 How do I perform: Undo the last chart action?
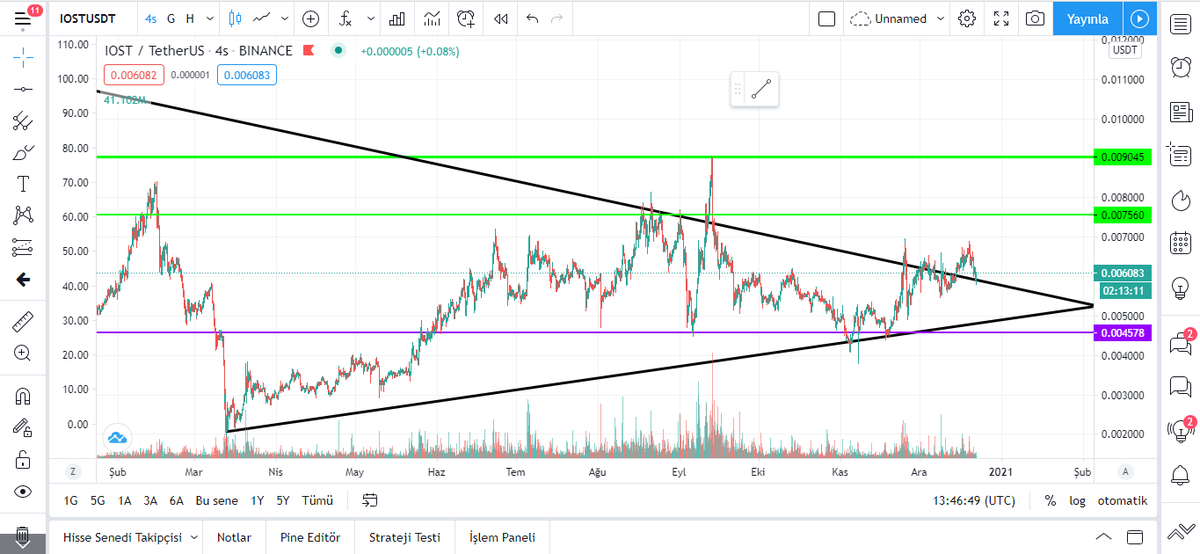pyautogui.click(x=532, y=18)
